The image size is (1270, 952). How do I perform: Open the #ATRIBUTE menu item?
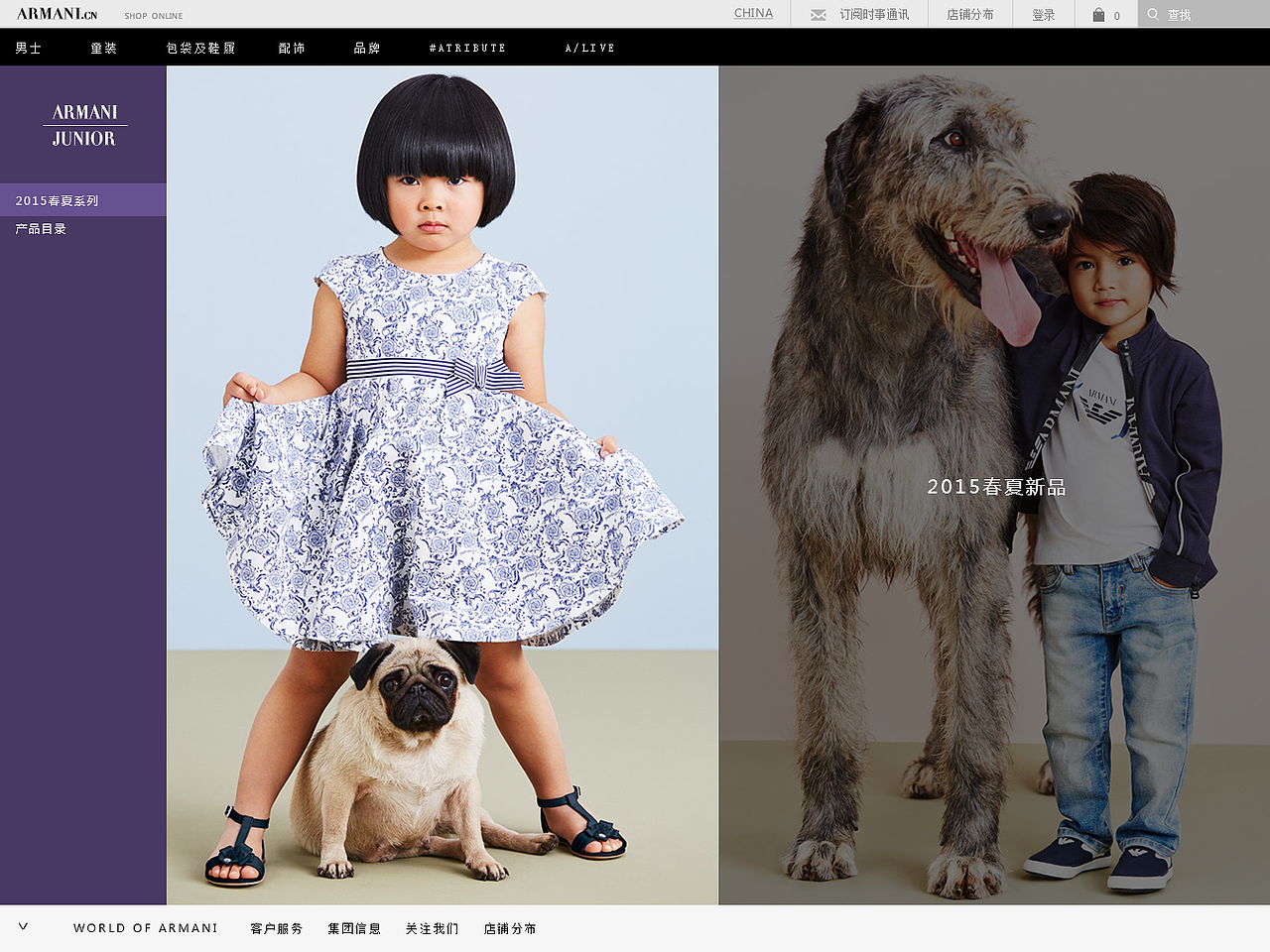467,48
